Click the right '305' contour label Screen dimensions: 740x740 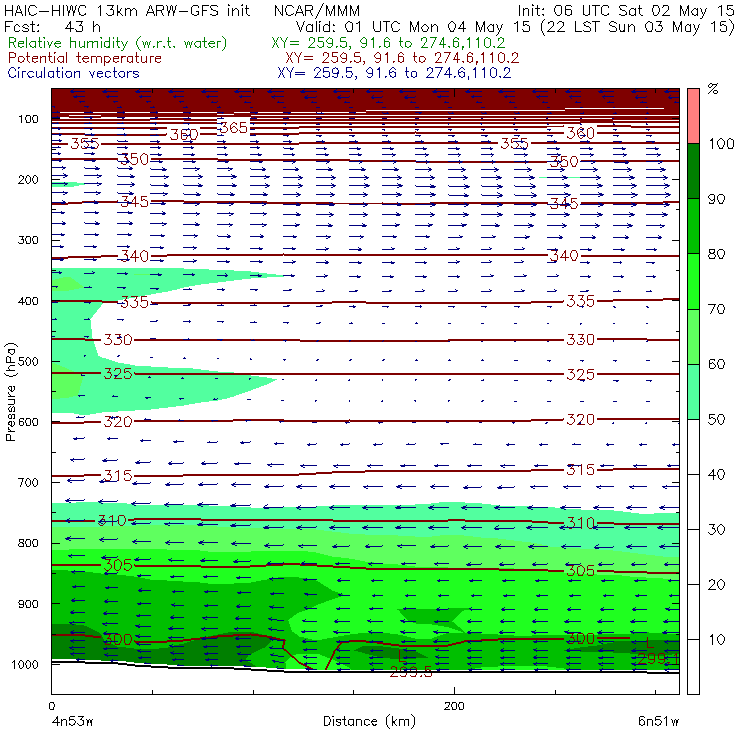[x=580, y=571]
